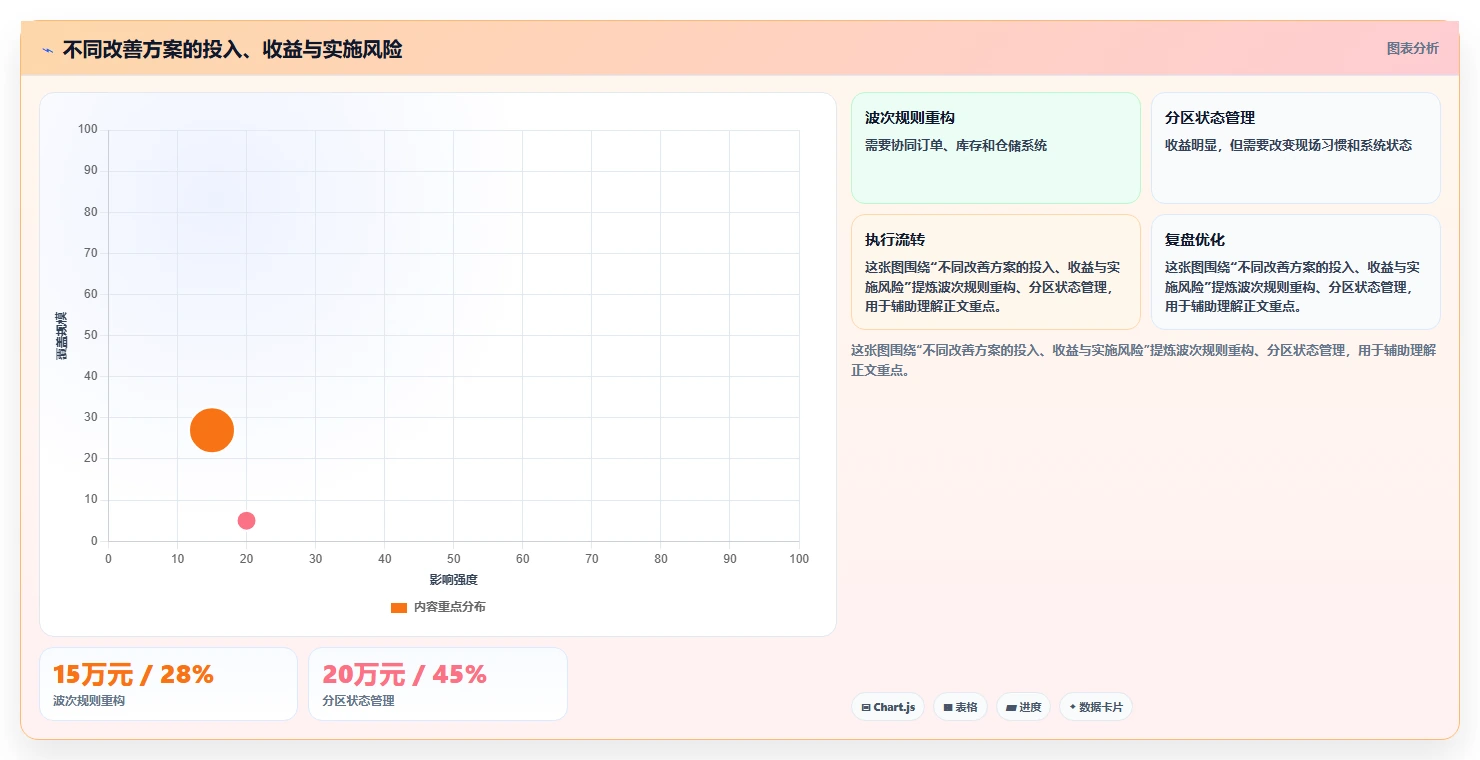
Task: Click the orange legend color box
Action: pos(399,607)
